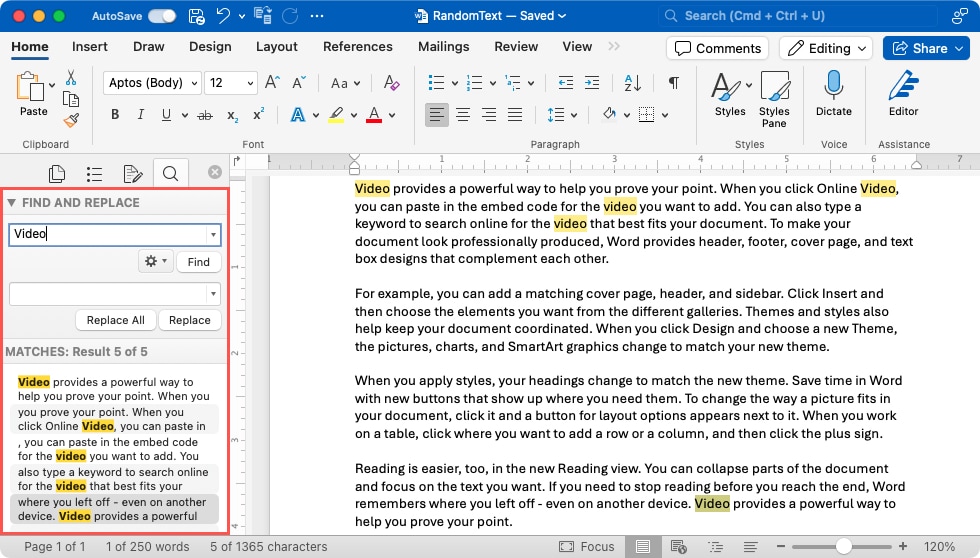The width and height of the screenshot is (980, 558).
Task: Click the Find button
Action: pos(199,262)
